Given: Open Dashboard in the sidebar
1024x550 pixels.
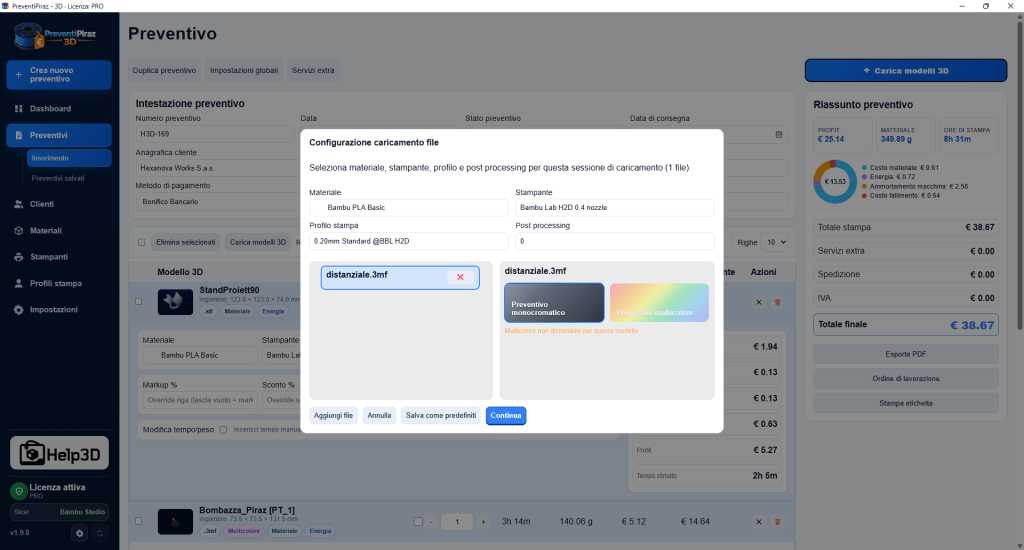Looking at the screenshot, I should (x=59, y=108).
